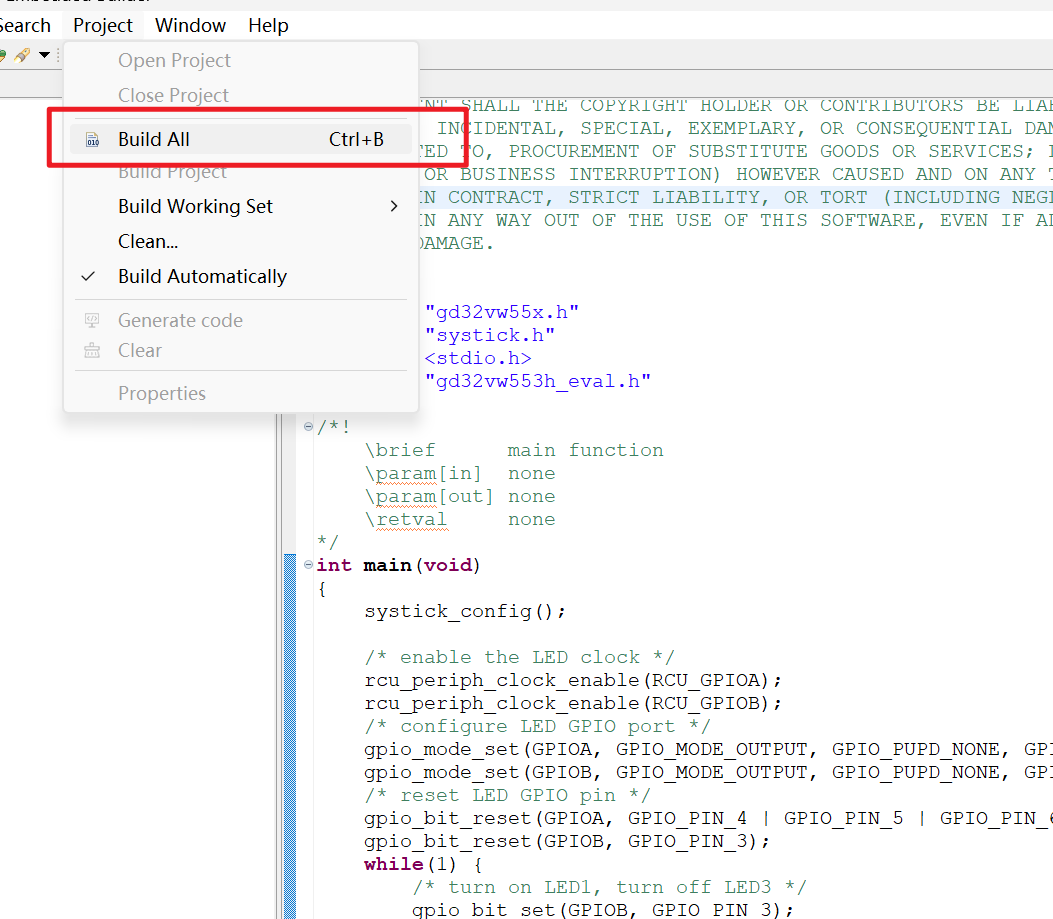Click the <stdio.h> include in the editor
This screenshot has width=1053, height=919.
coord(477,358)
